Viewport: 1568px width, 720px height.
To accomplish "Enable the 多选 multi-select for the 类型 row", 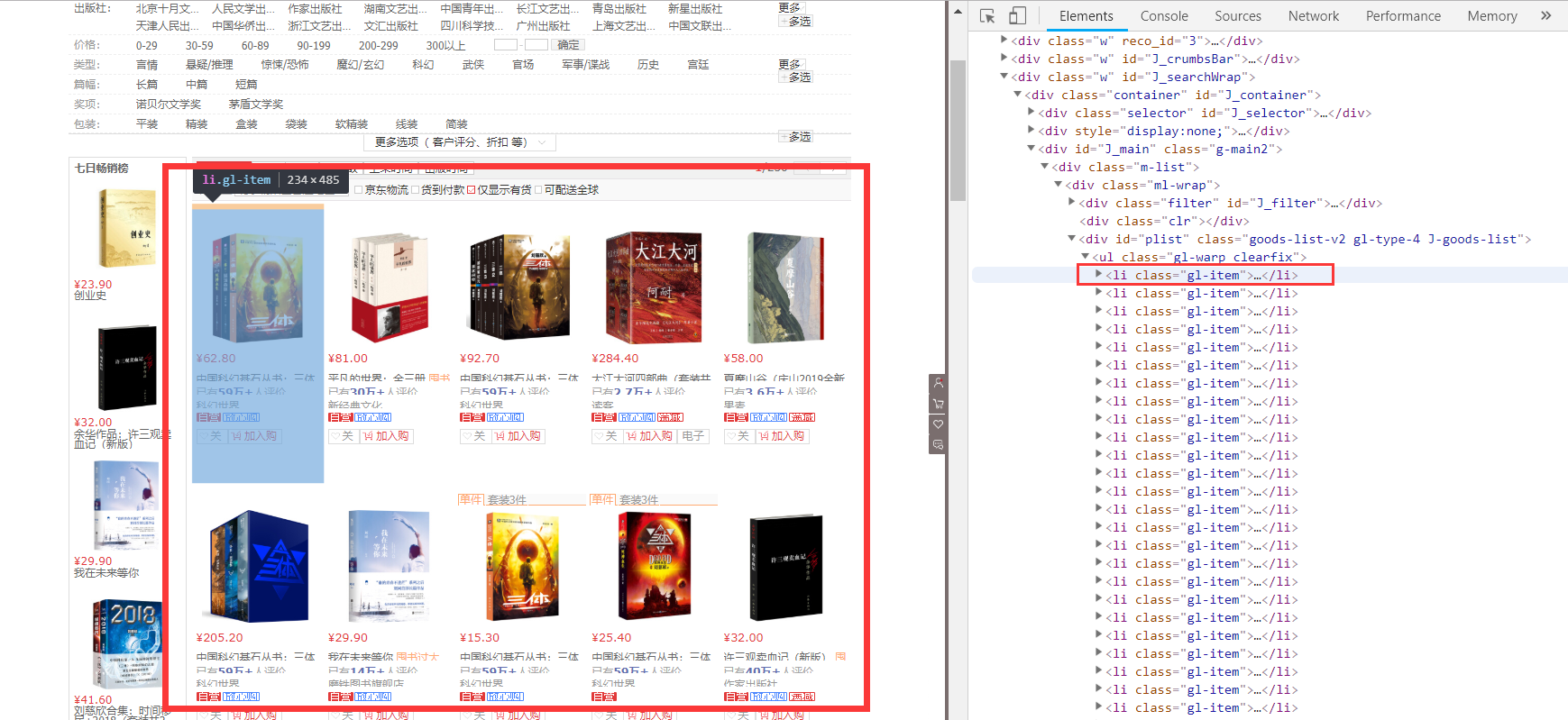I will [796, 77].
